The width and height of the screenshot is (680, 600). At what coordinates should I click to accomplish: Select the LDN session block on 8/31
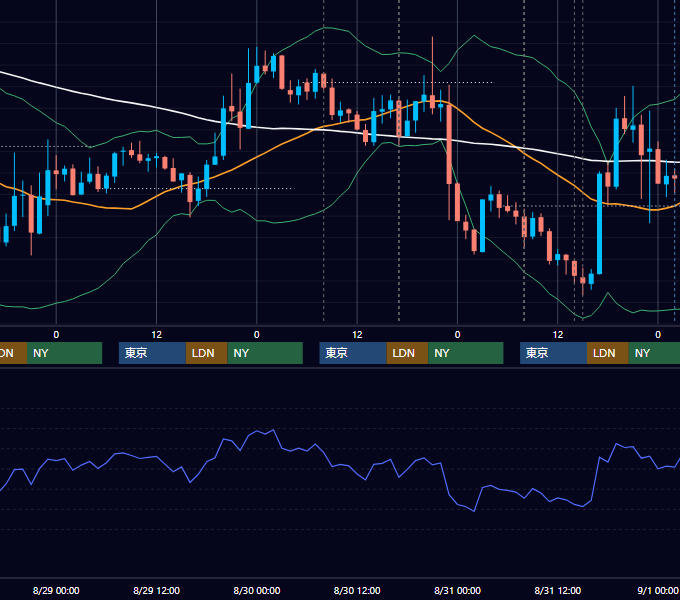tap(608, 353)
